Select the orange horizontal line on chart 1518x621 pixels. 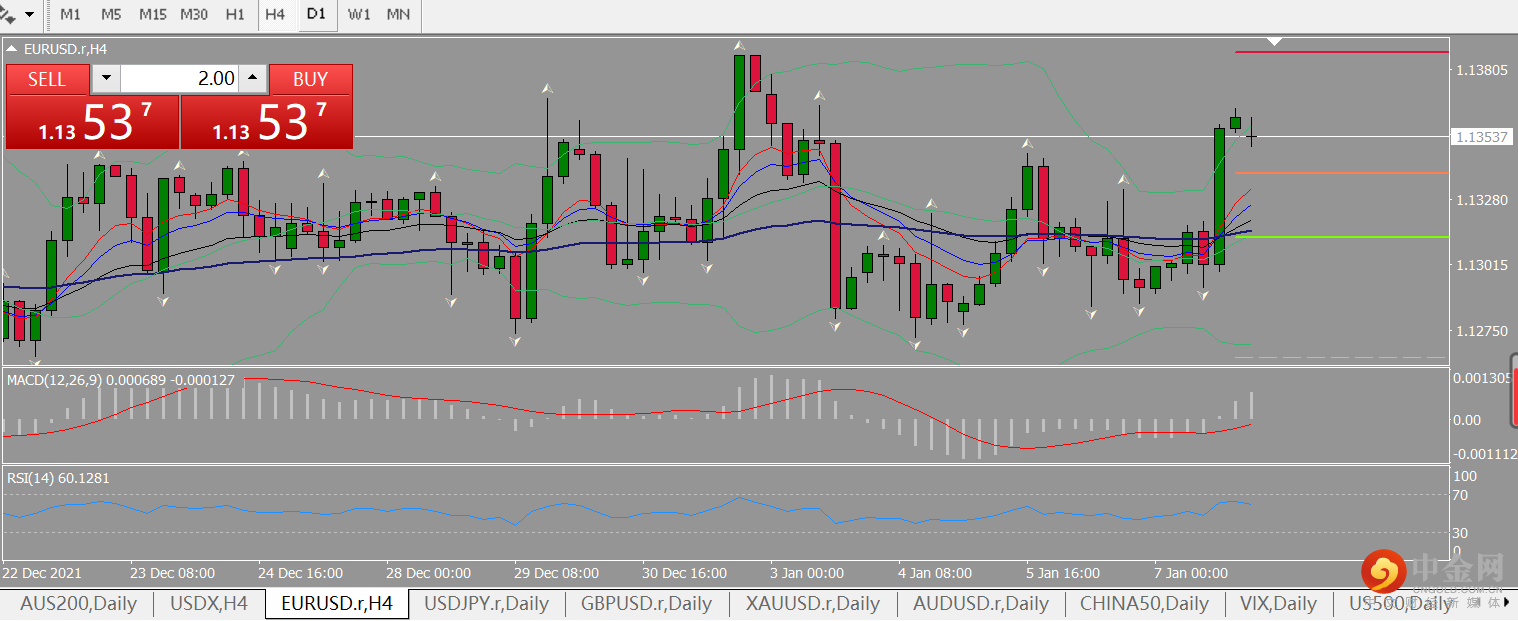tap(1341, 172)
